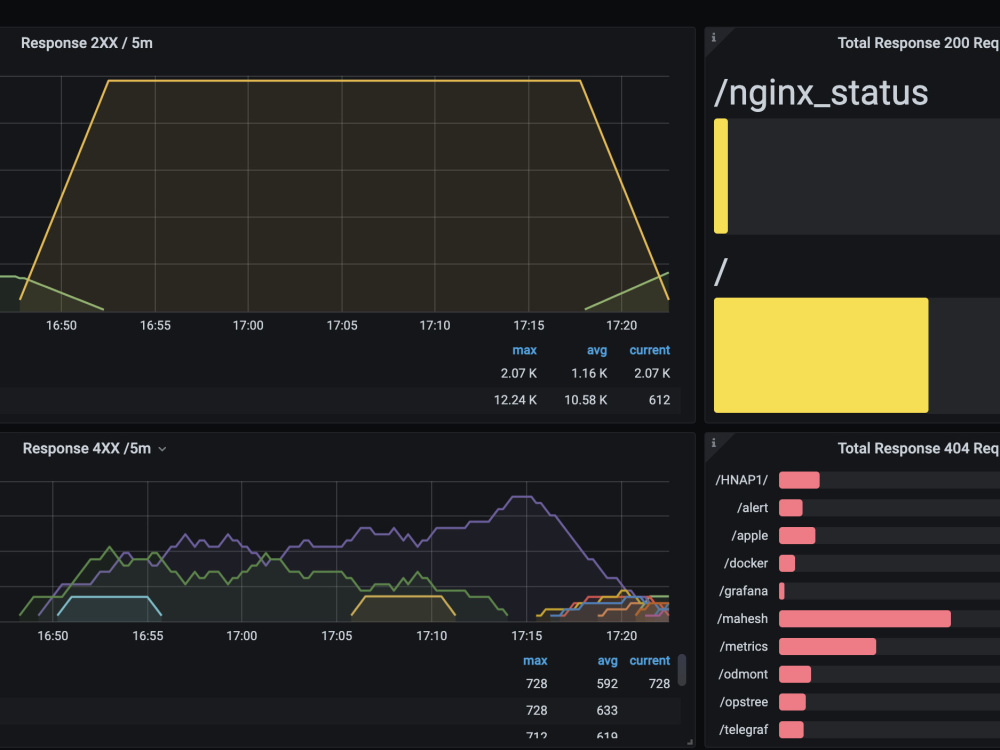Click the large yellow bar for /
This screenshot has width=1000, height=750.
click(821, 355)
